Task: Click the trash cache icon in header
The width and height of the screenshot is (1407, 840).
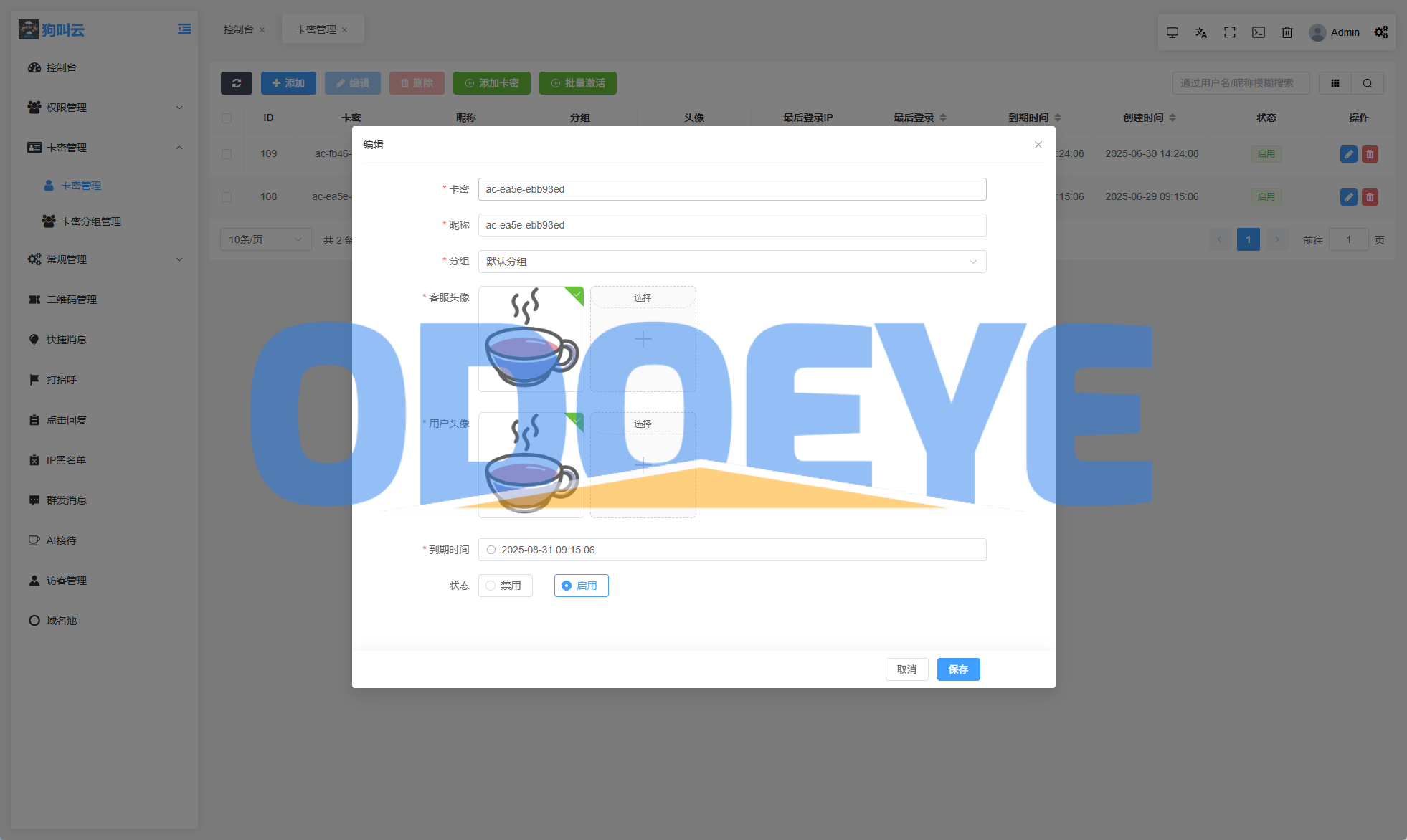Action: coord(1287,32)
